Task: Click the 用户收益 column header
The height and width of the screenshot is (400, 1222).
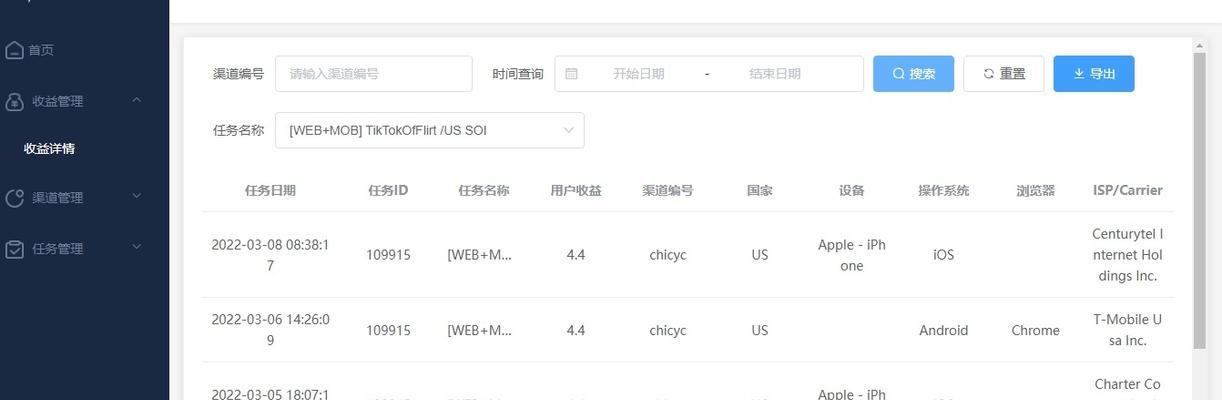Action: (576, 190)
